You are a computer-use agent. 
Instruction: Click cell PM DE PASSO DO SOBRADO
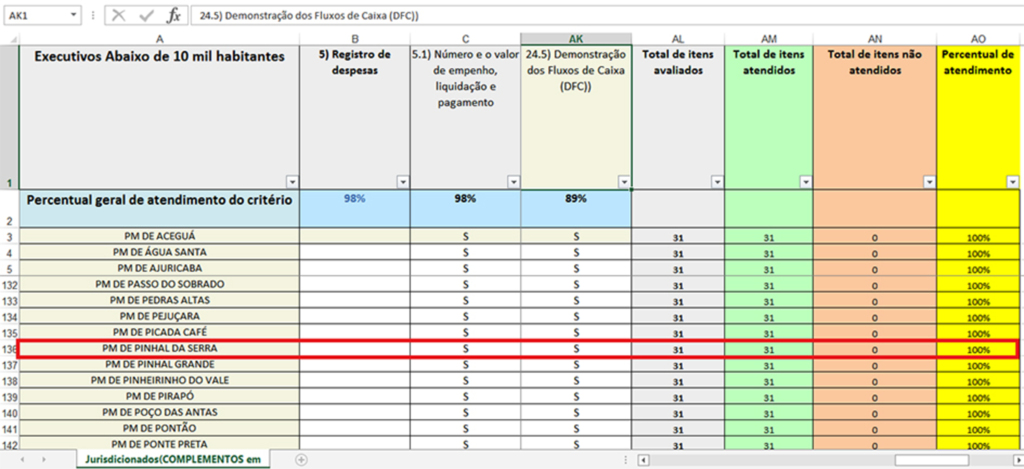coord(159,284)
